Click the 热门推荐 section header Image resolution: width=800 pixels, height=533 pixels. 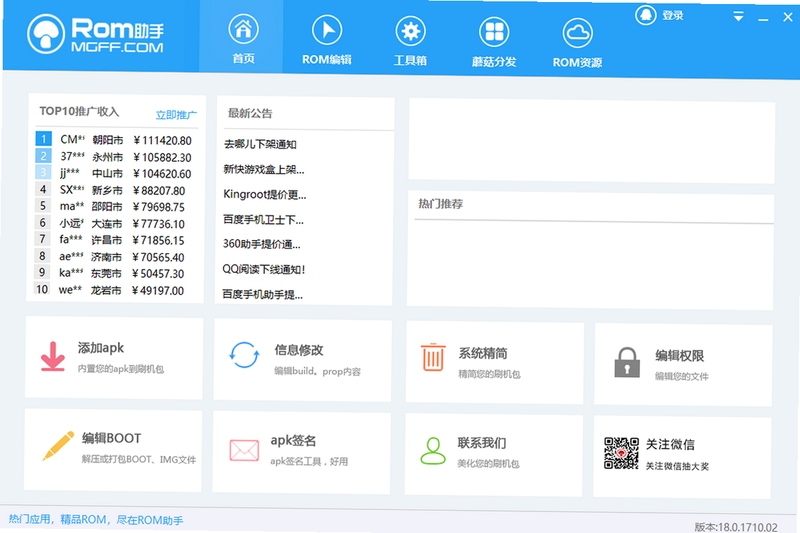point(441,204)
